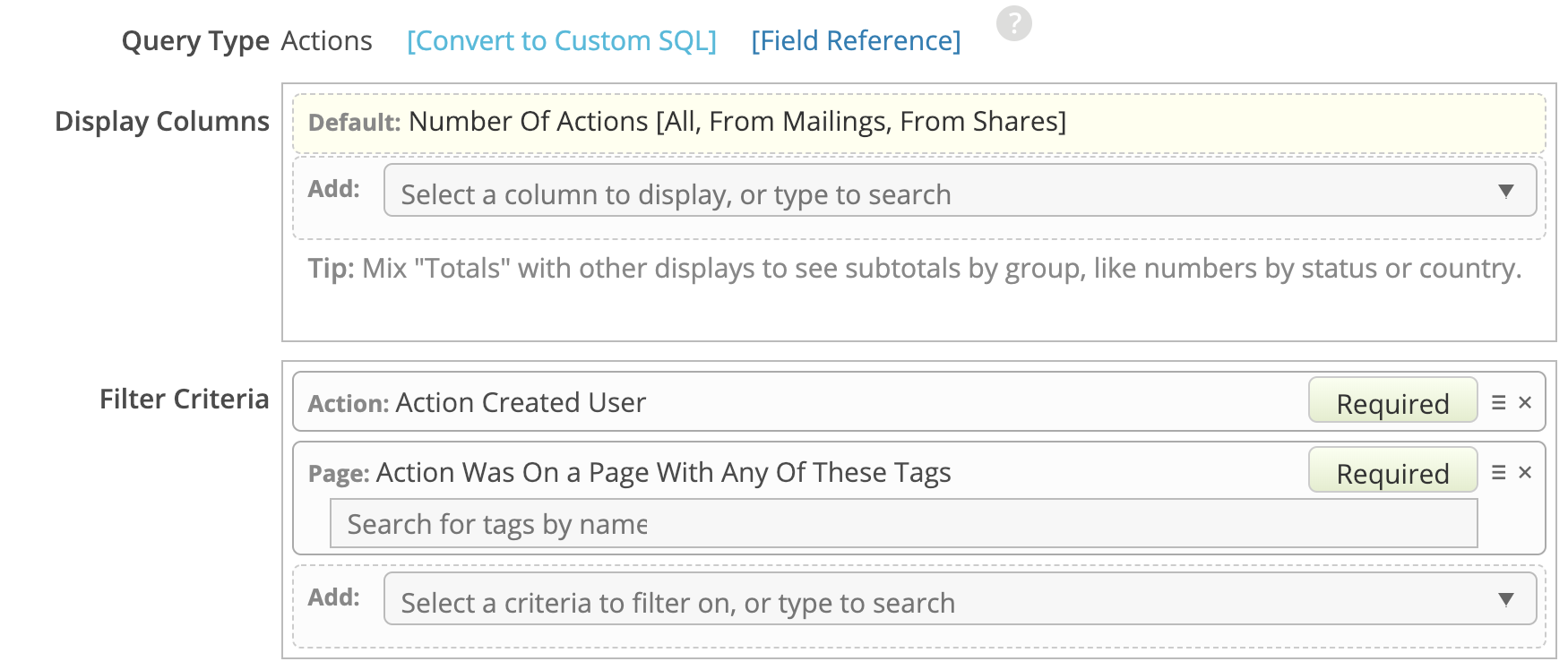The width and height of the screenshot is (1568, 670).
Task: Focus the Search for tags input
Action: [x=903, y=524]
